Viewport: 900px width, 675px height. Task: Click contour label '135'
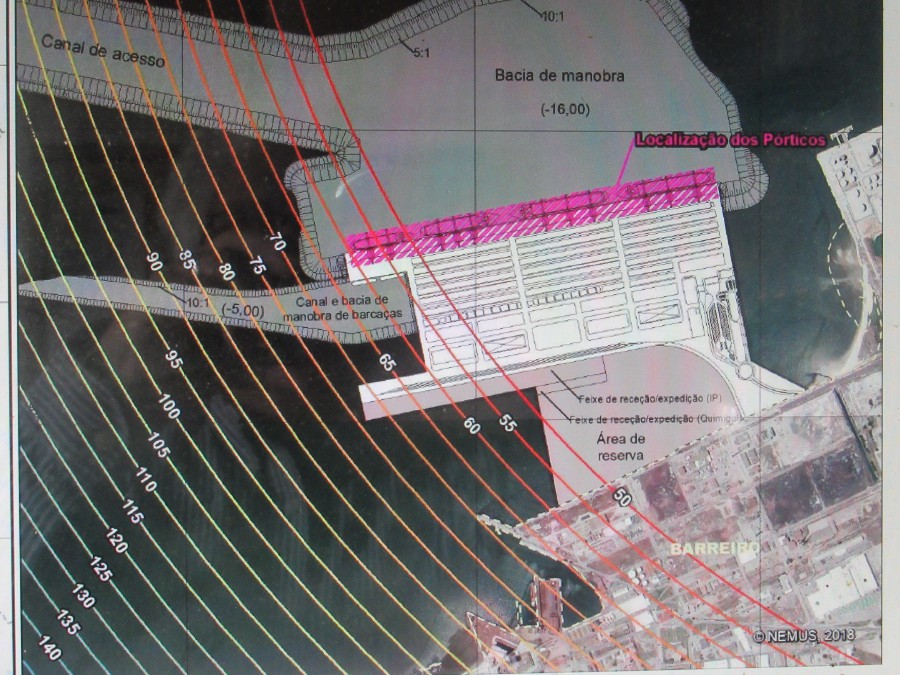pos(67,623)
